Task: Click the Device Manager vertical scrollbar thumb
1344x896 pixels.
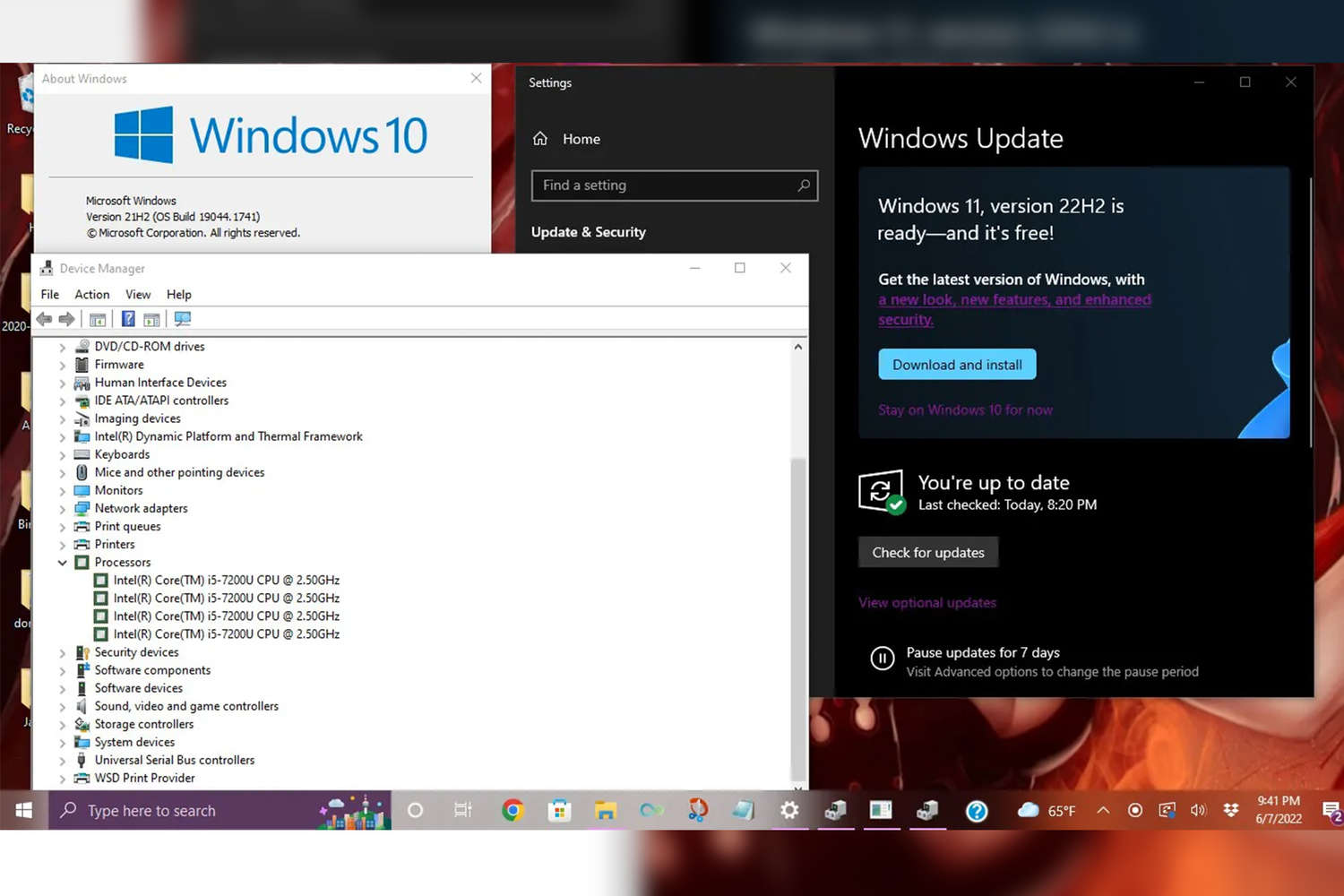Action: click(x=797, y=618)
